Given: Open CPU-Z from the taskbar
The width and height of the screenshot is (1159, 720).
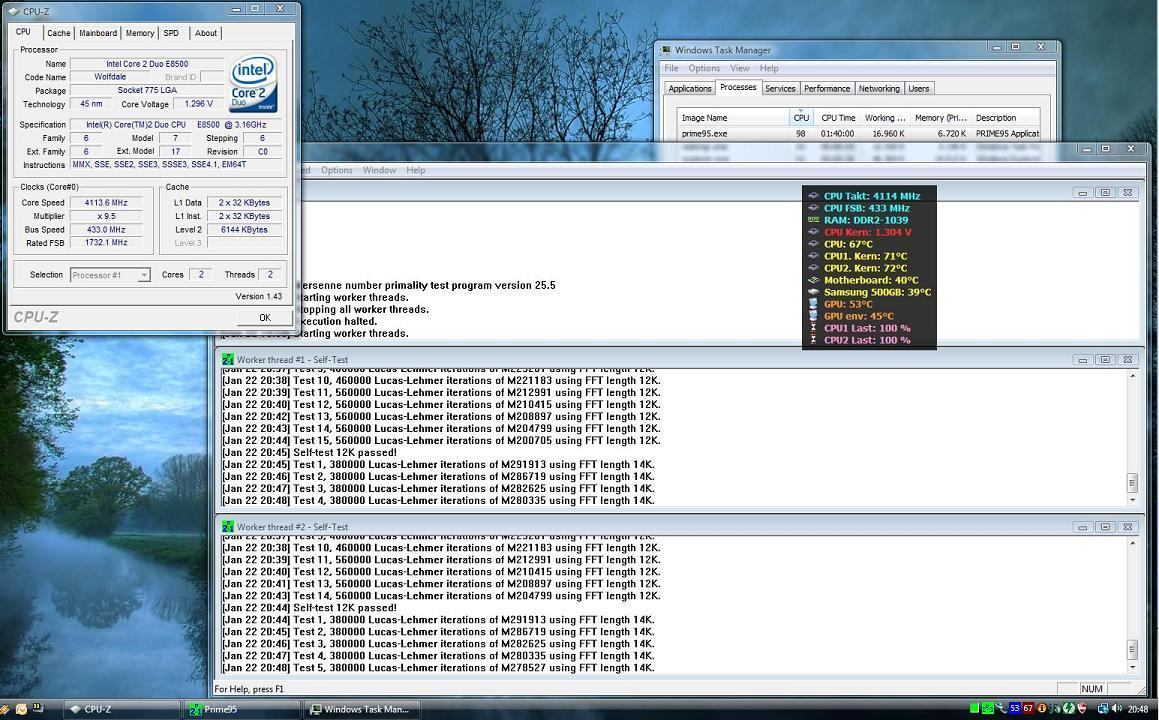Looking at the screenshot, I should [x=122, y=709].
